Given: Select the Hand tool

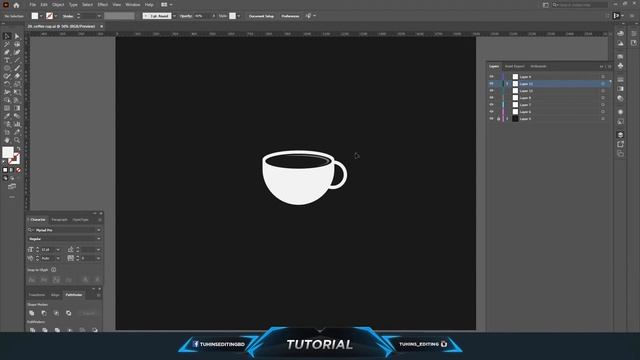Looking at the screenshot, I should pyautogui.click(x=7, y=140).
